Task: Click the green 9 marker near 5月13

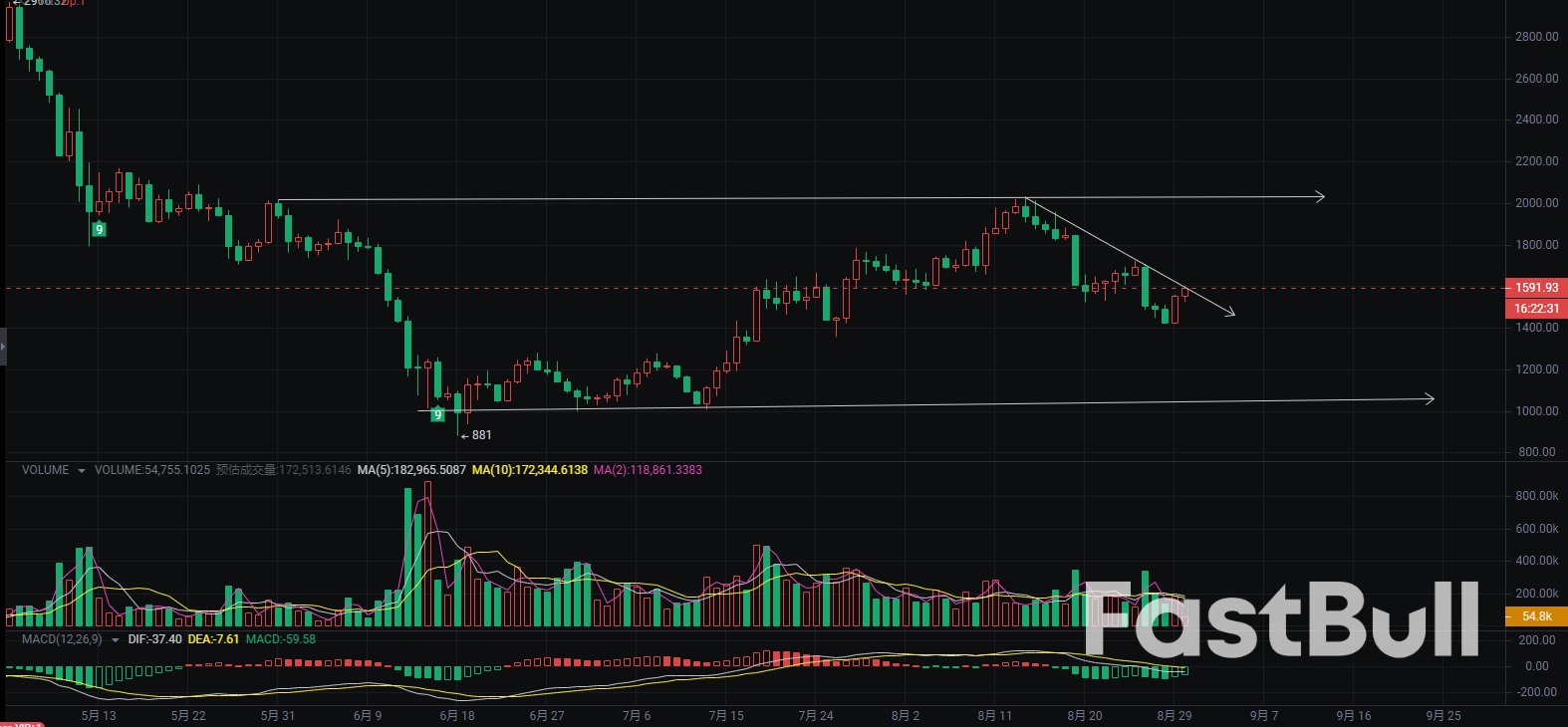Action: click(99, 229)
